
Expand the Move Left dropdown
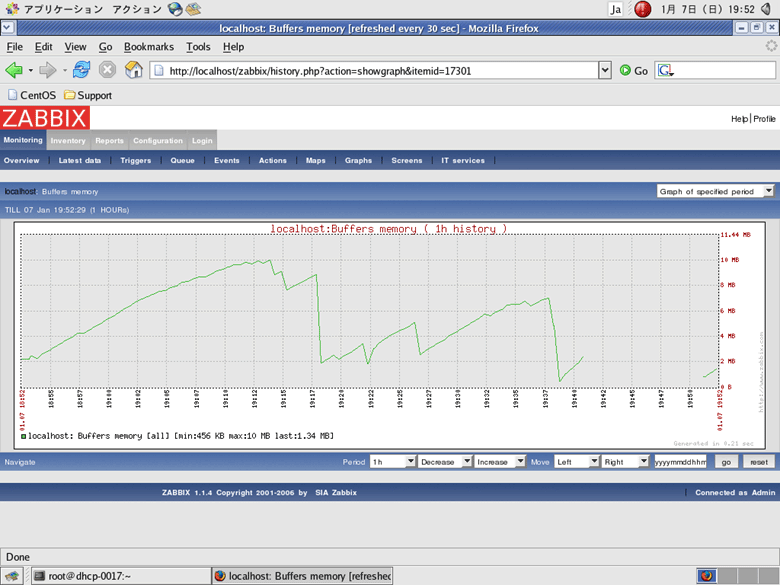(577, 462)
